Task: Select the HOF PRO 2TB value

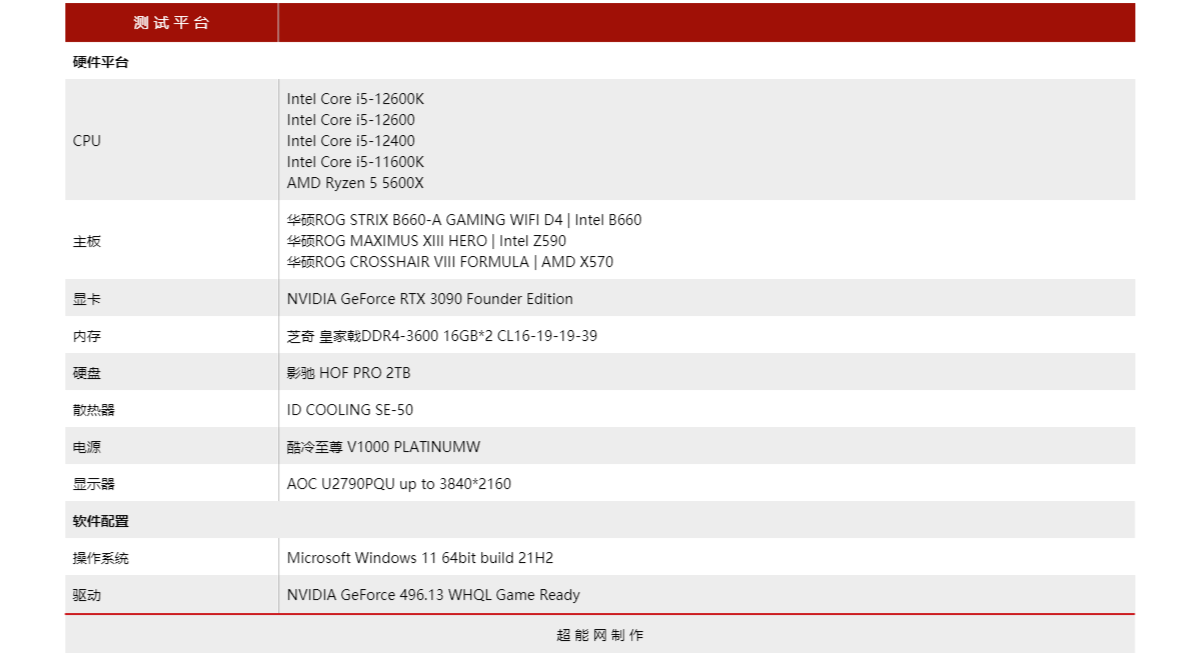Action: [349, 373]
